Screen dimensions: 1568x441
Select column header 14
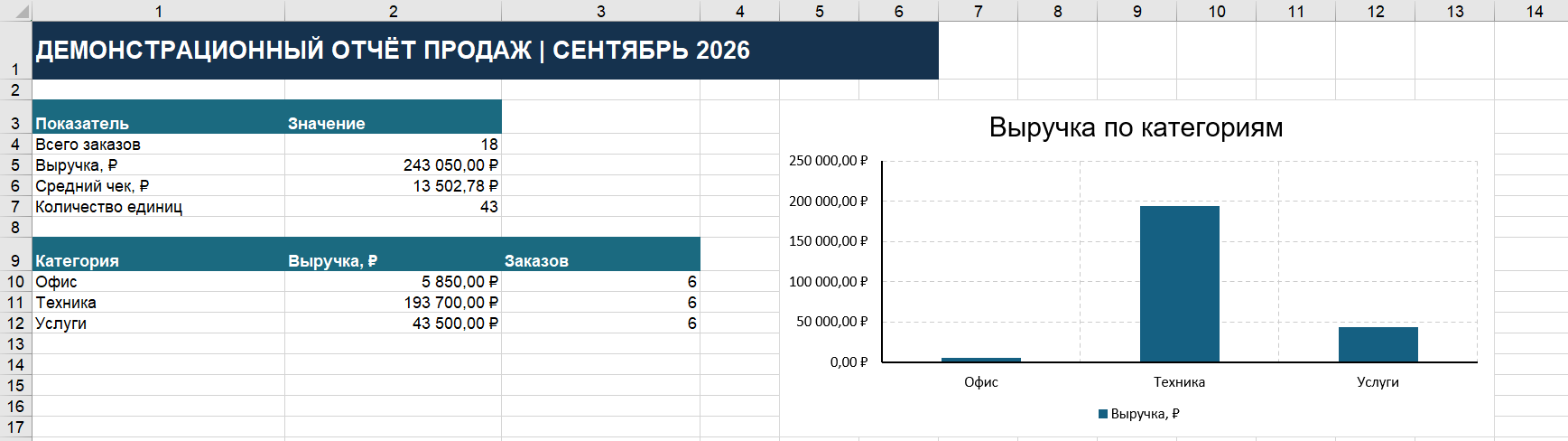[x=1535, y=11]
